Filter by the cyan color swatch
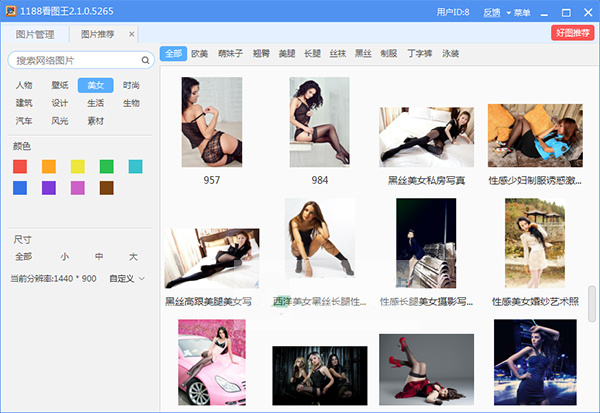600x413 pixels. (135, 167)
